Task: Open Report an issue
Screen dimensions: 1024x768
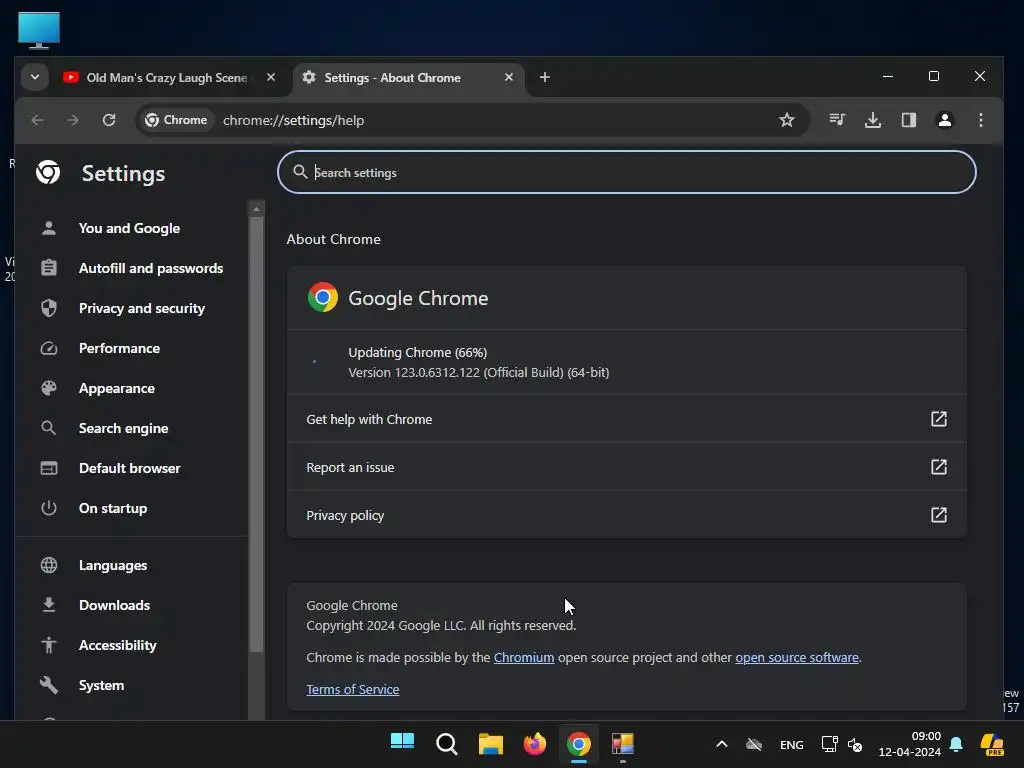Action: coord(627,467)
